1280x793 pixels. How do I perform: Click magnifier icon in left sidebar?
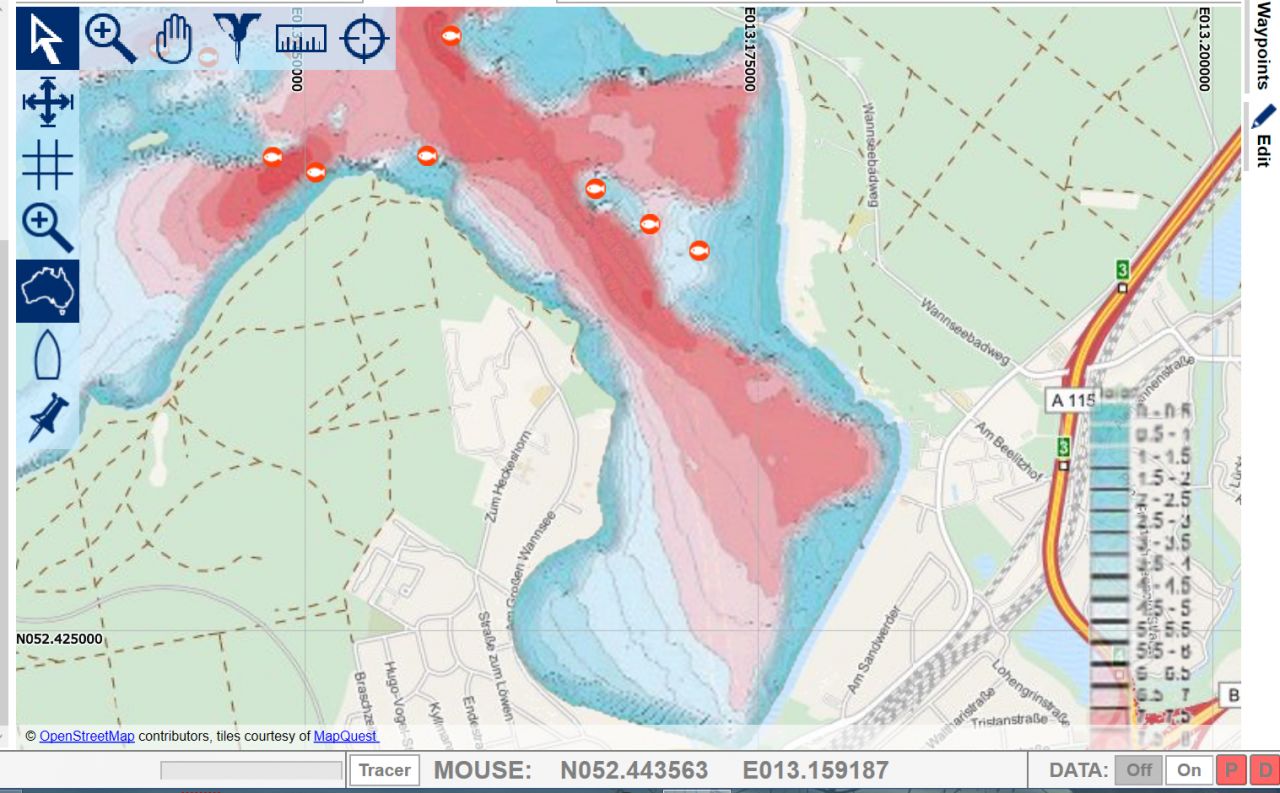47,228
